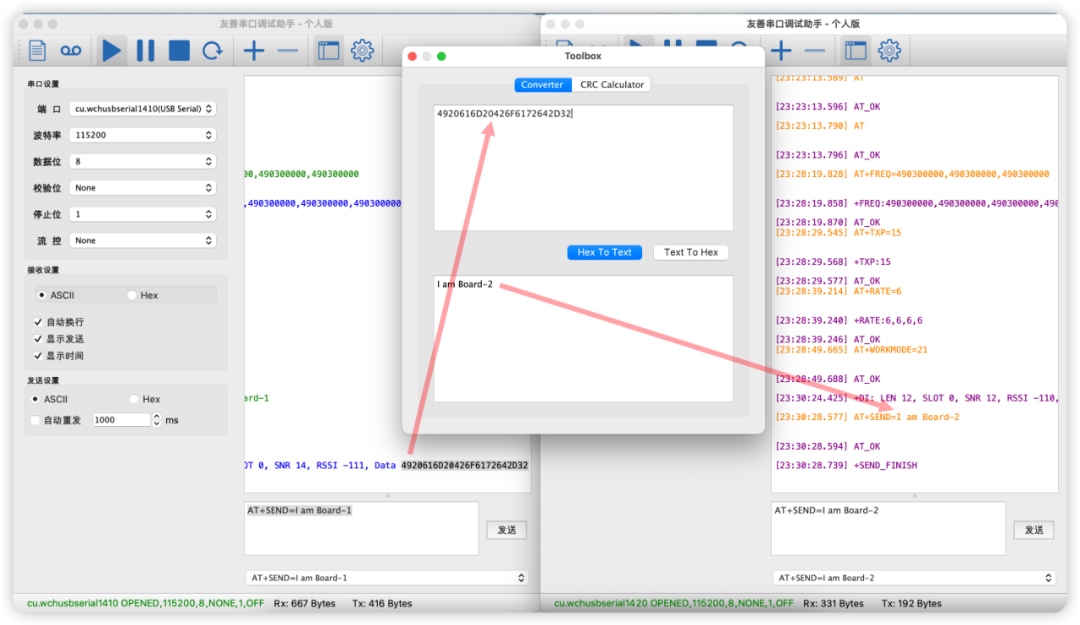Switch to the CRC Calculator tab
The height and width of the screenshot is (625, 1080).
click(612, 85)
